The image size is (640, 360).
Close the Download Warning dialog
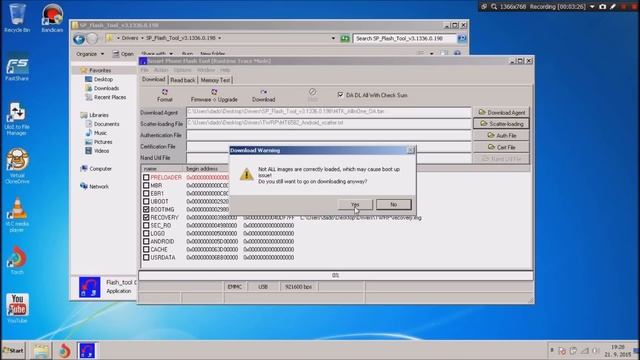tap(411, 150)
